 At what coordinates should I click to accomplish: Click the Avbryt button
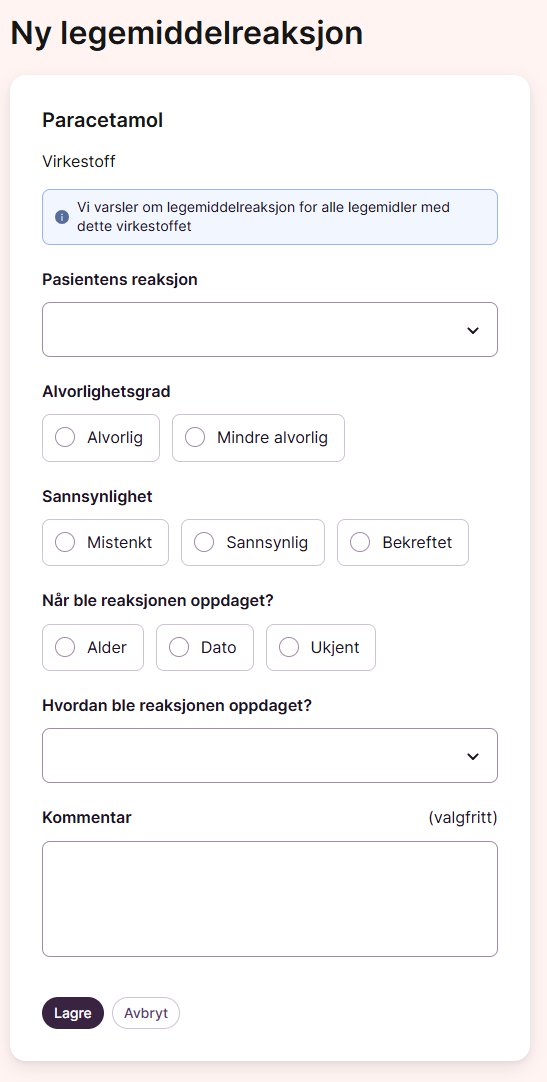click(146, 1013)
